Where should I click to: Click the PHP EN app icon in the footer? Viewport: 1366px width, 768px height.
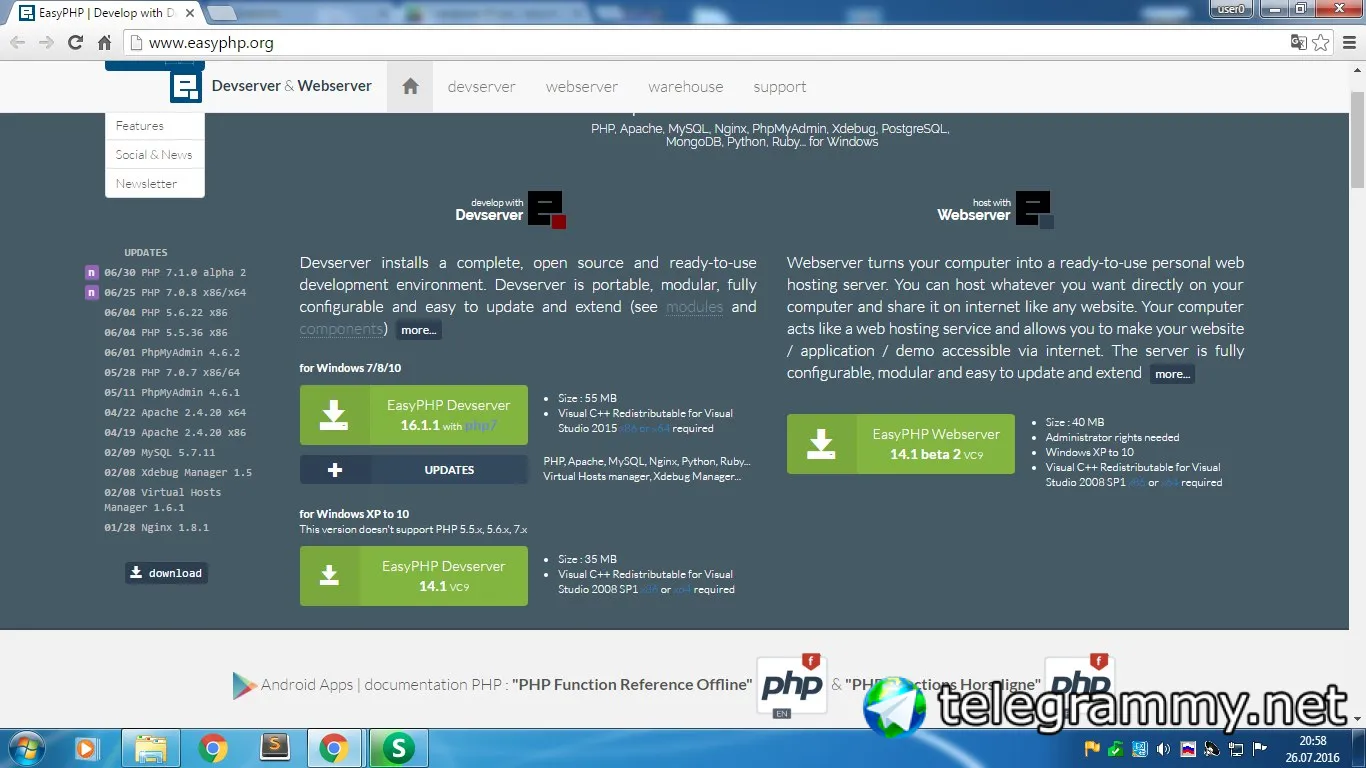[792, 686]
